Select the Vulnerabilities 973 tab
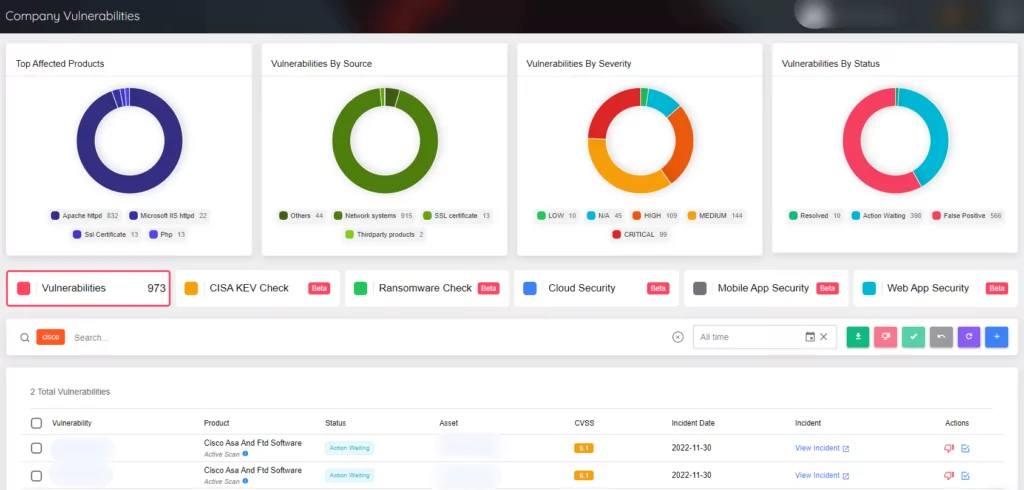Viewport: 1024px width, 490px height. tap(88, 288)
